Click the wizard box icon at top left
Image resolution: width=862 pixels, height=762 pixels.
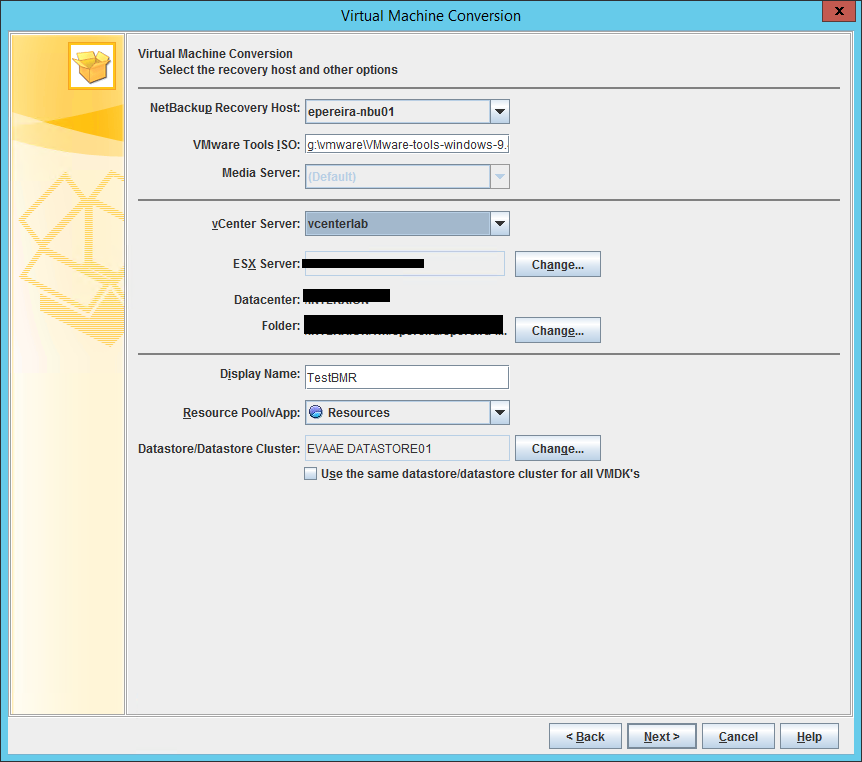click(92, 66)
